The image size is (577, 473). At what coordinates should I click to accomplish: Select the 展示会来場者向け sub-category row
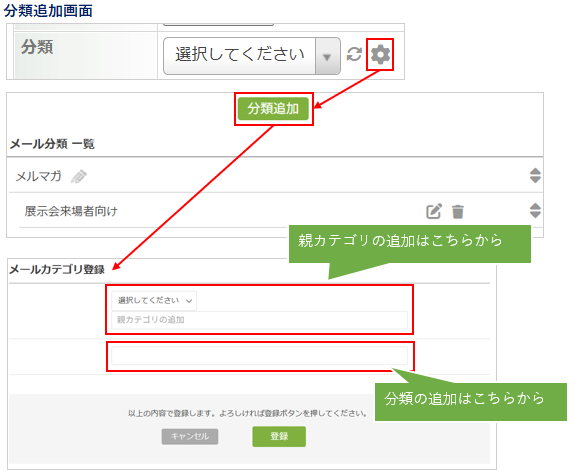[281, 211]
